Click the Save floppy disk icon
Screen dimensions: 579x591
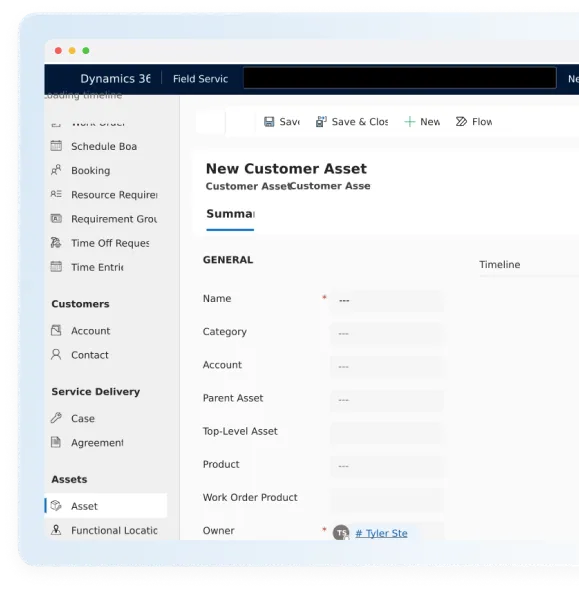tap(269, 122)
